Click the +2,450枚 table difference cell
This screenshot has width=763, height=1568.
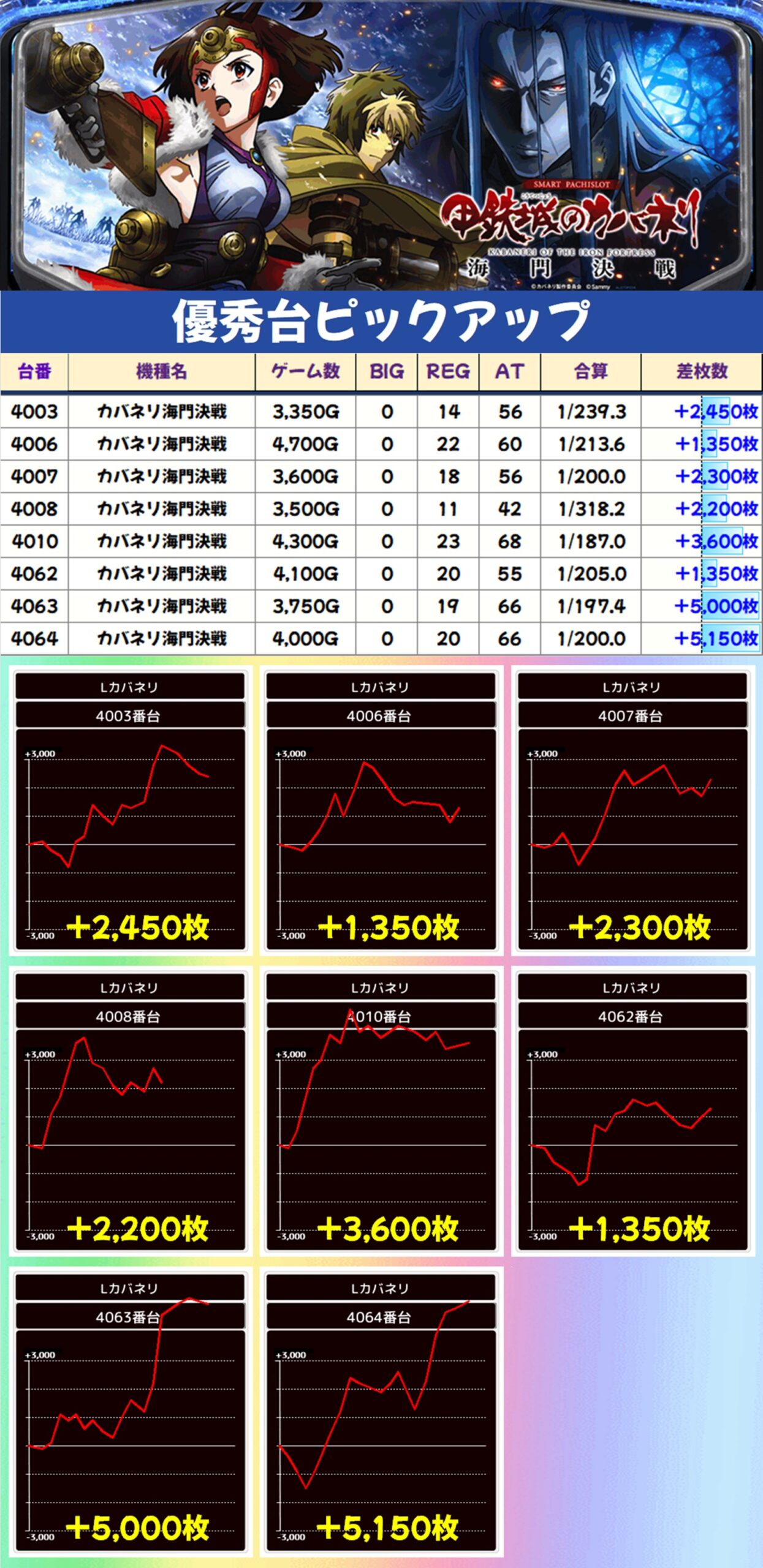[702, 412]
